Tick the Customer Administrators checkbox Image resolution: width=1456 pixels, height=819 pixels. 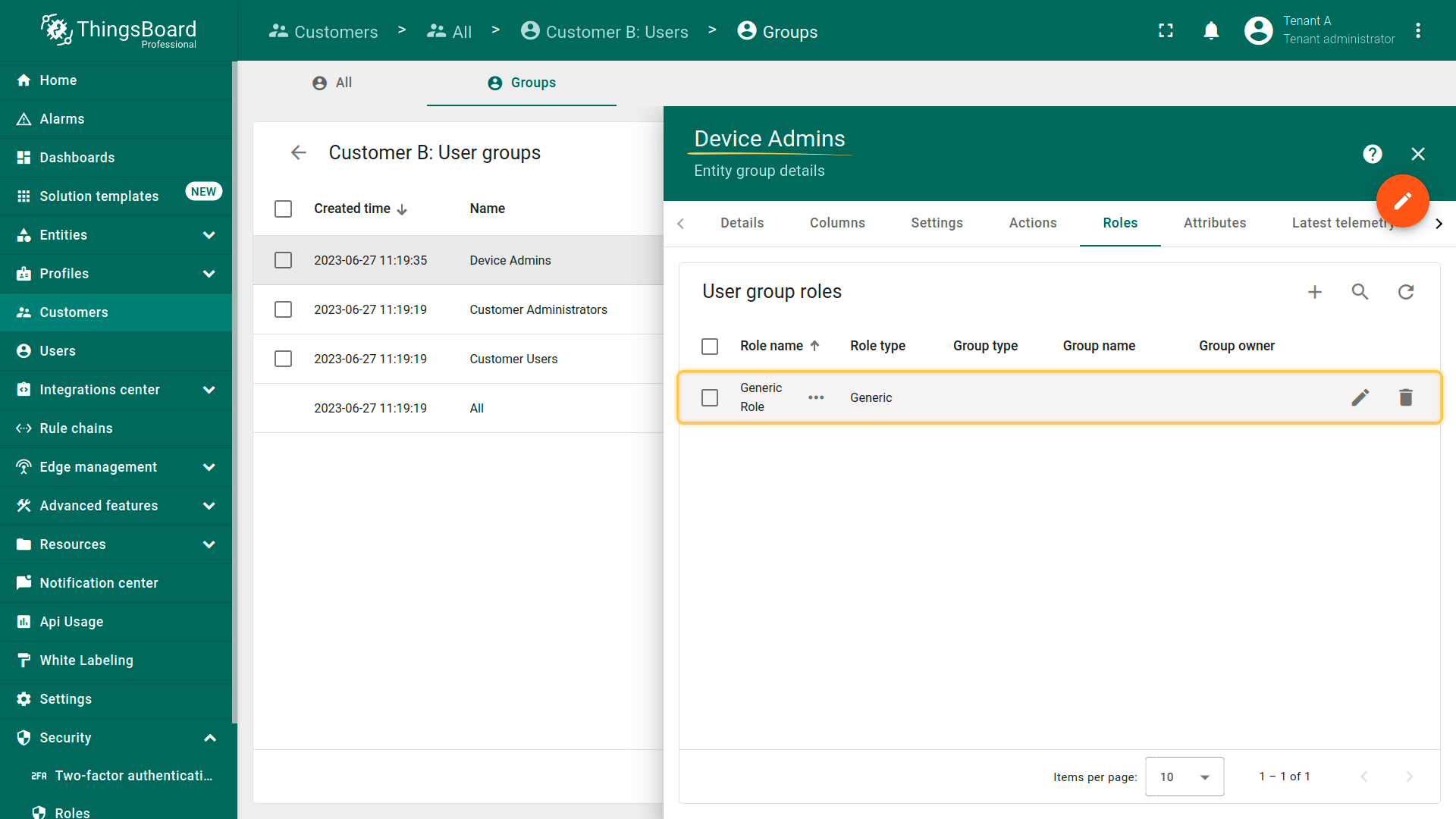[x=283, y=309]
